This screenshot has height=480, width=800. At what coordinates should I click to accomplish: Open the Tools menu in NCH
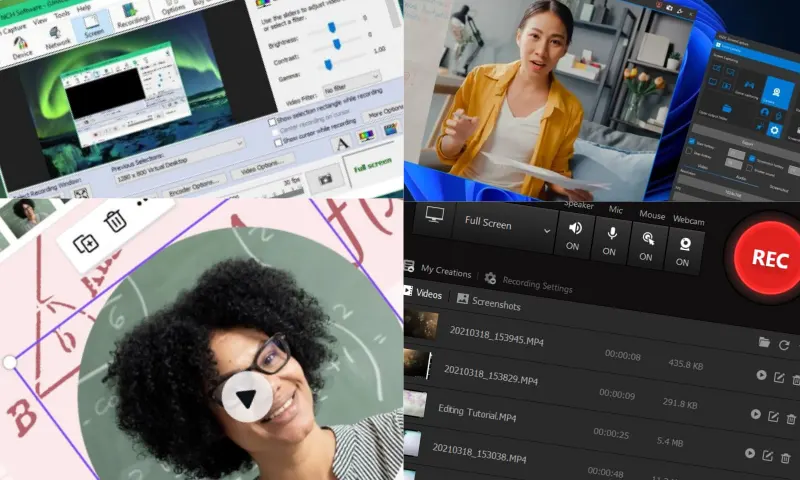(62, 15)
